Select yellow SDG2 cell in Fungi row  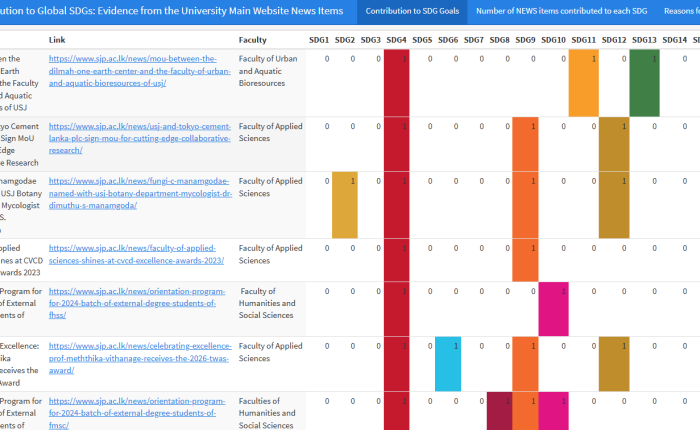344,204
